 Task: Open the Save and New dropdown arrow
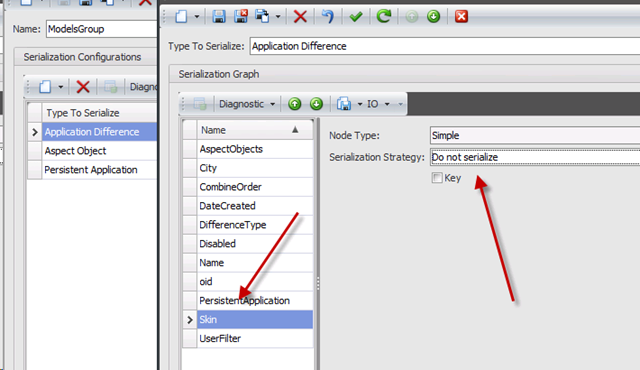tap(278, 17)
